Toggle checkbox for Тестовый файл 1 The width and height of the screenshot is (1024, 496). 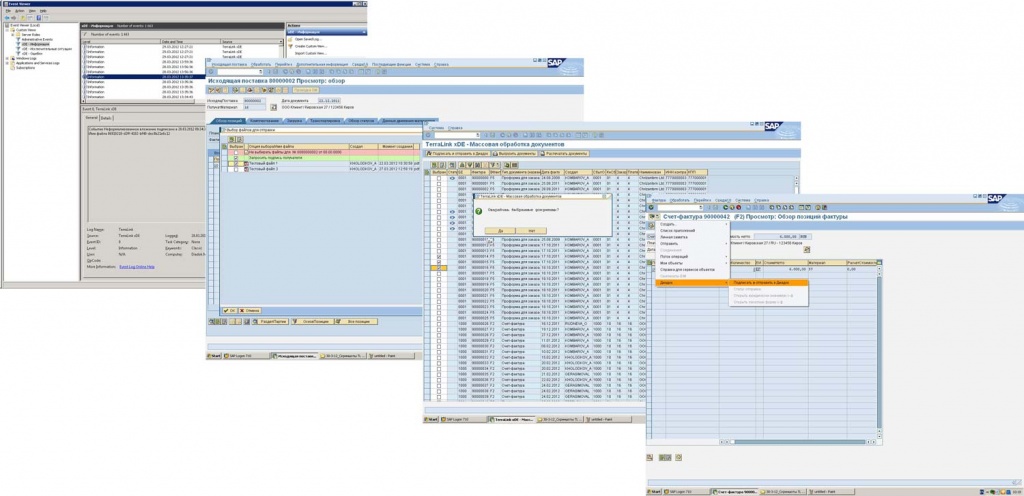coord(236,163)
